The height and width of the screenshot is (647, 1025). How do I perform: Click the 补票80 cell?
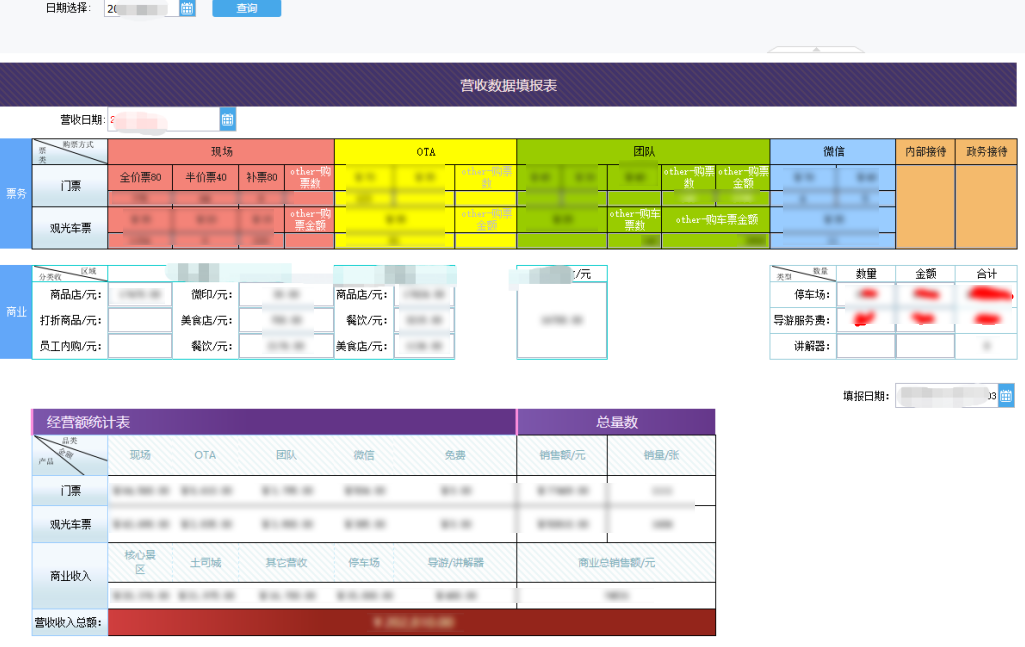(261, 177)
